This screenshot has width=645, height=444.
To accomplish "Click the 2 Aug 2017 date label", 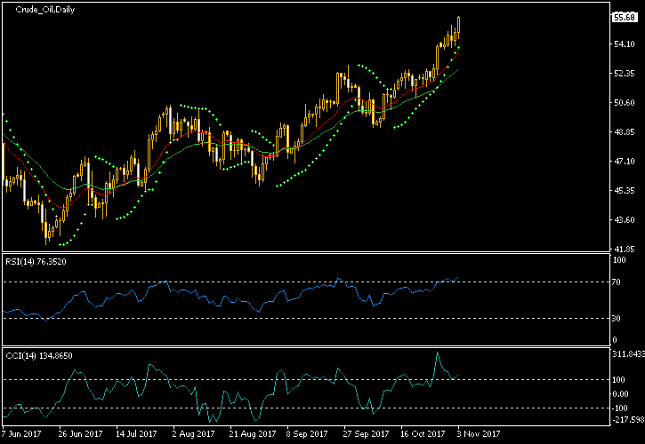I will 193,434.
